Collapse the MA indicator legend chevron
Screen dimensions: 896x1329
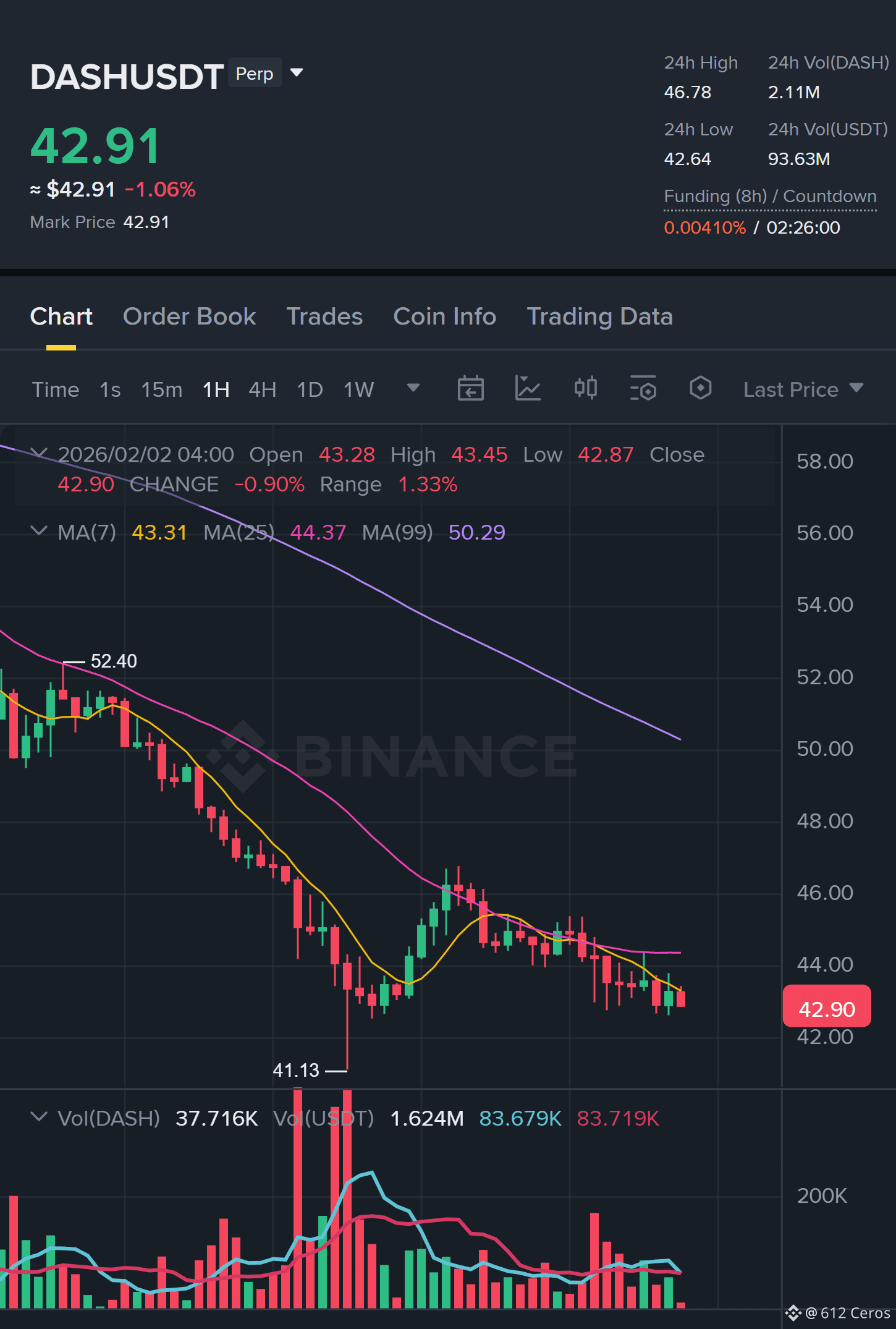(x=38, y=531)
